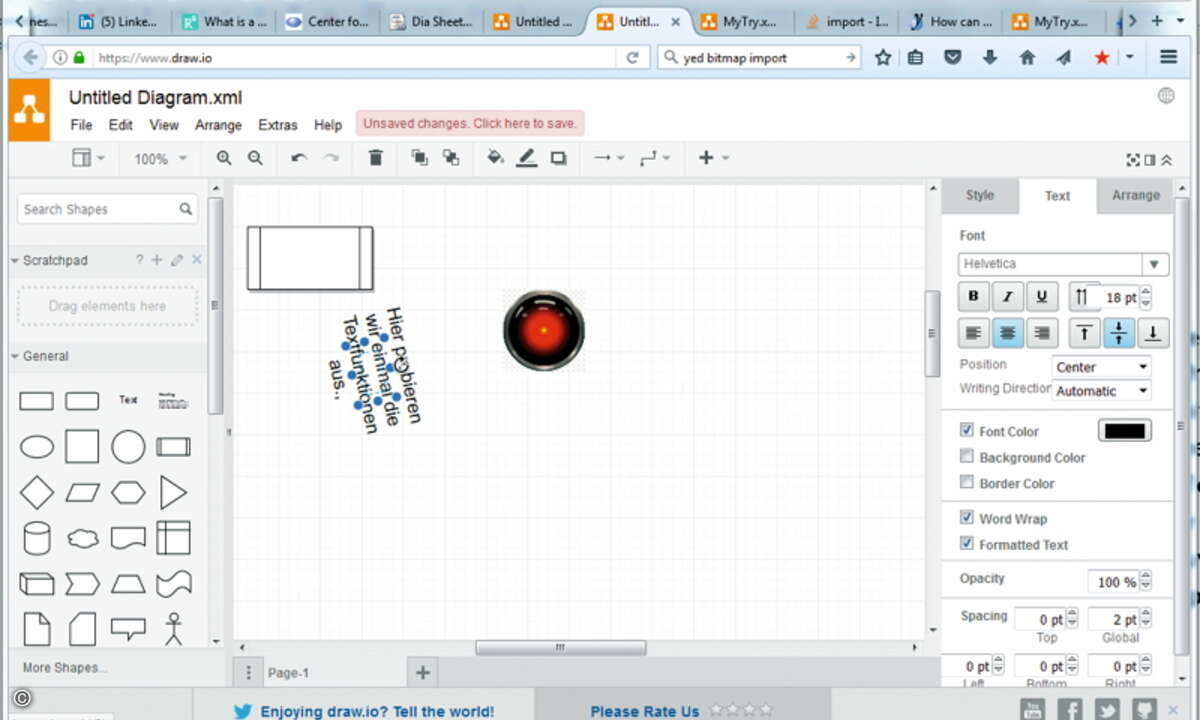Open the language globe icon
Viewport: 1200px width, 720px height.
[x=1166, y=96]
